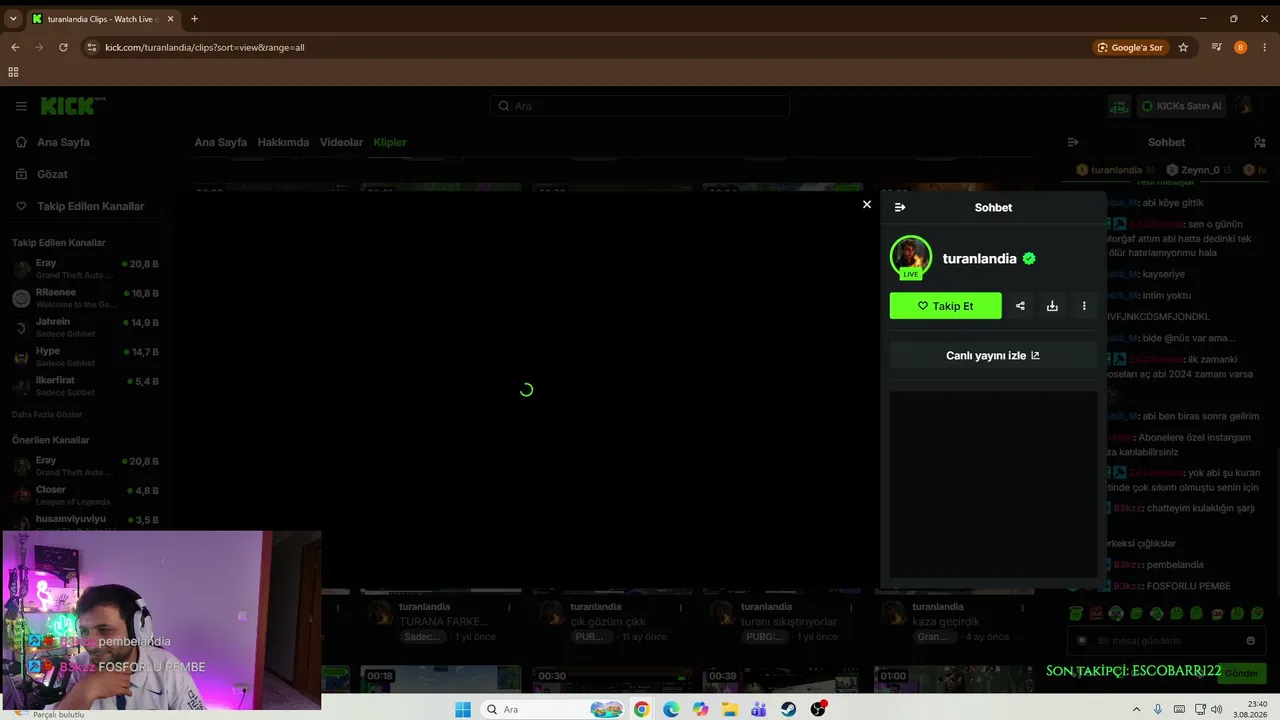Click the microphone icon in system tray
The height and width of the screenshot is (720, 1280).
coord(1158,709)
